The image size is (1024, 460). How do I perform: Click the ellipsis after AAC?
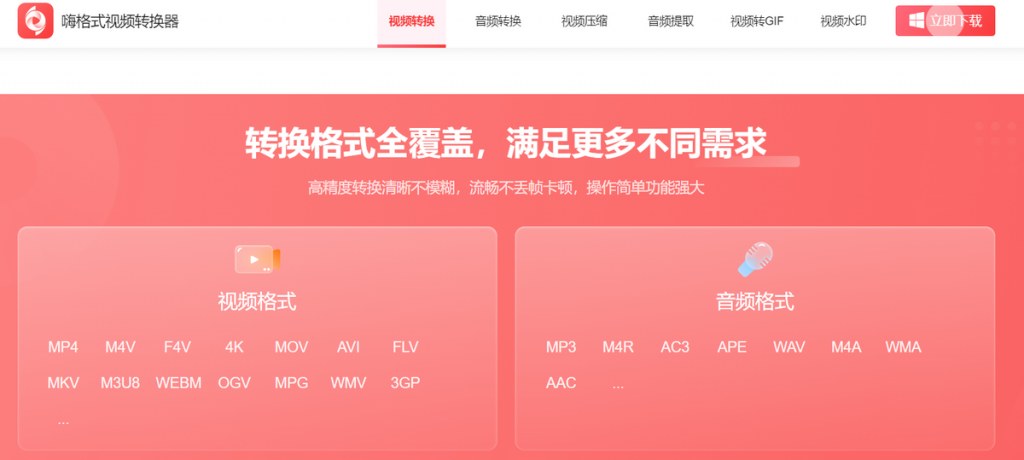pyautogui.click(x=618, y=386)
